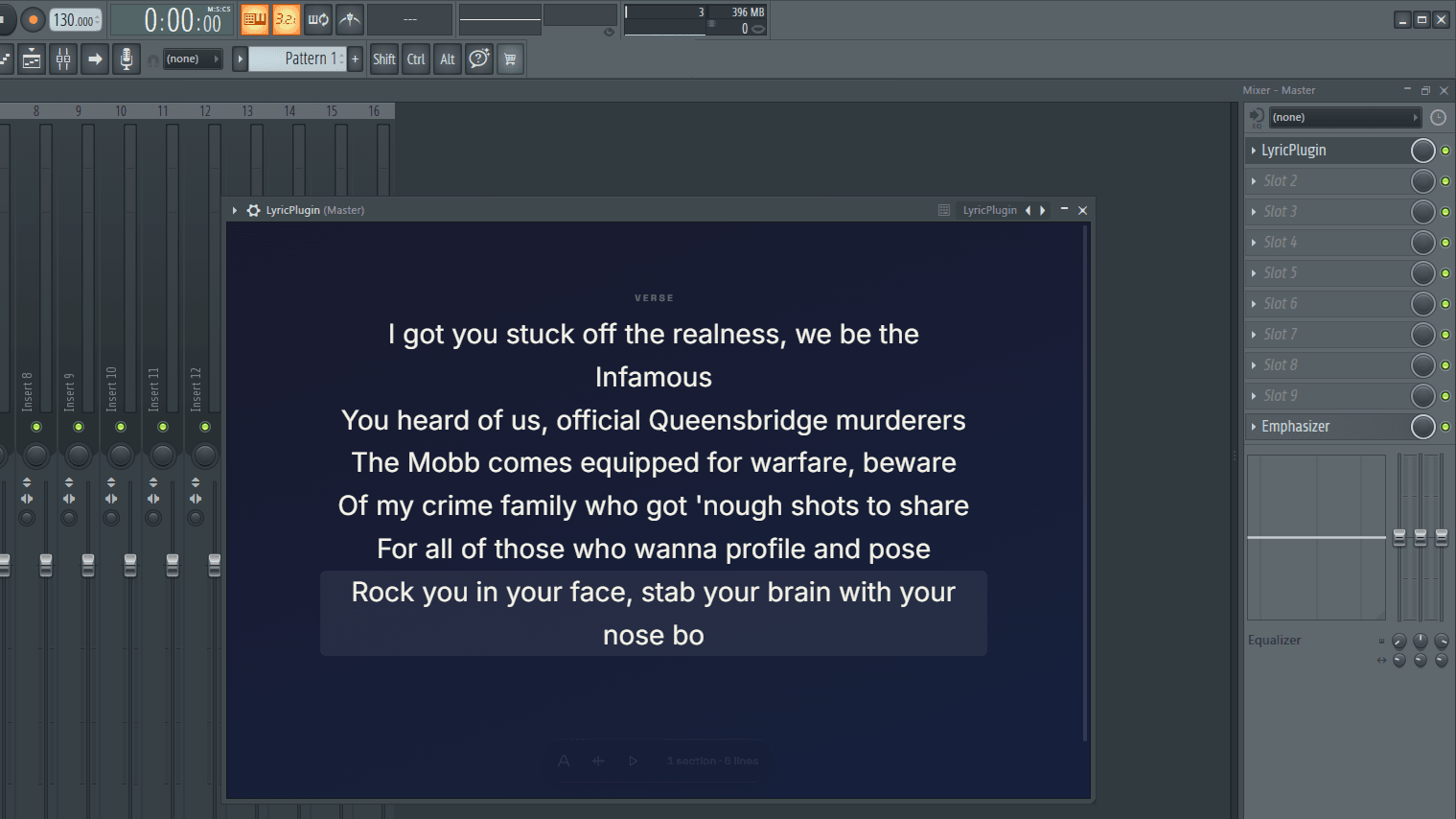Click the headphones icon beside (none) selector

coord(152,60)
